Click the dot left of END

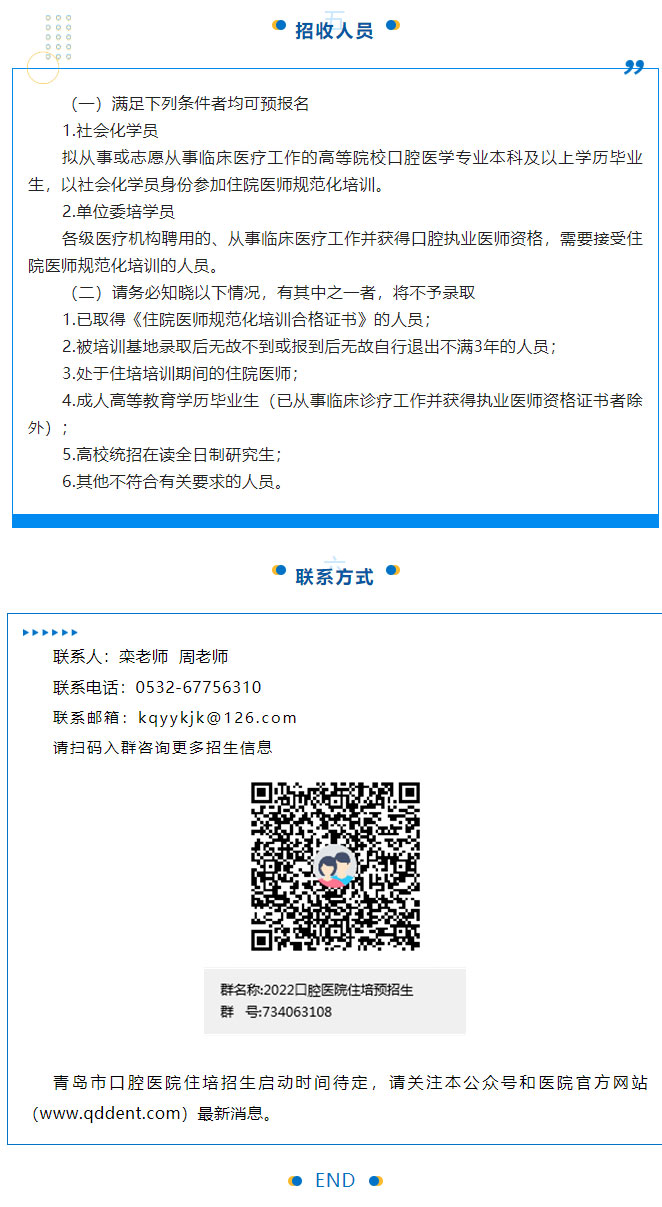[295, 1181]
